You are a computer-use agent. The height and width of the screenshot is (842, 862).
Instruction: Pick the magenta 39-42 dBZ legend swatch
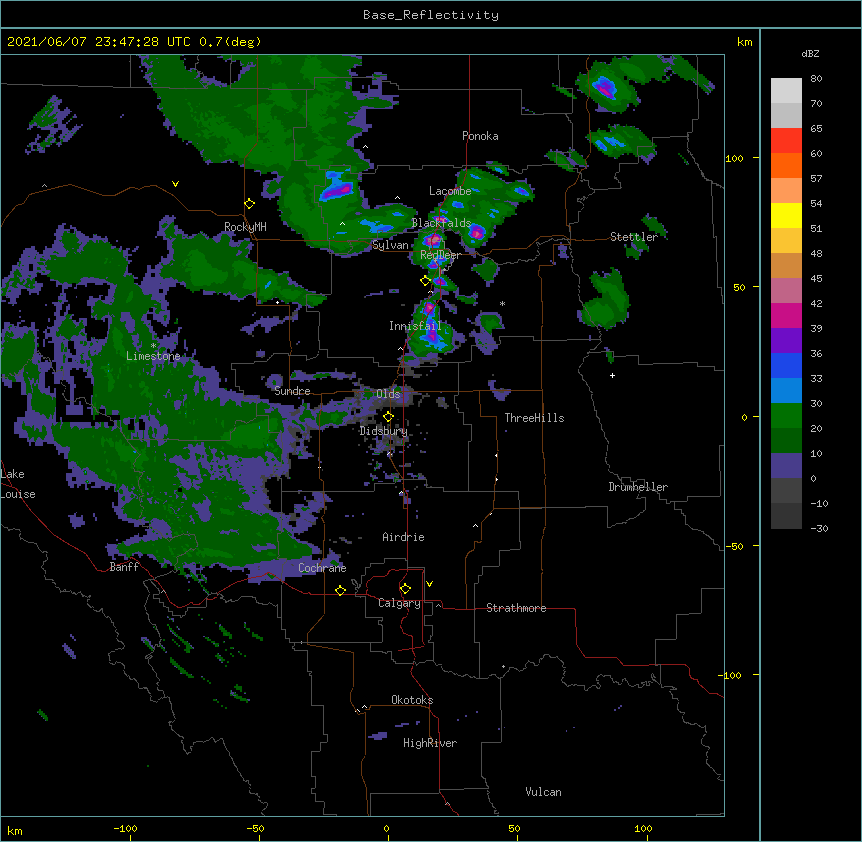pos(786,315)
